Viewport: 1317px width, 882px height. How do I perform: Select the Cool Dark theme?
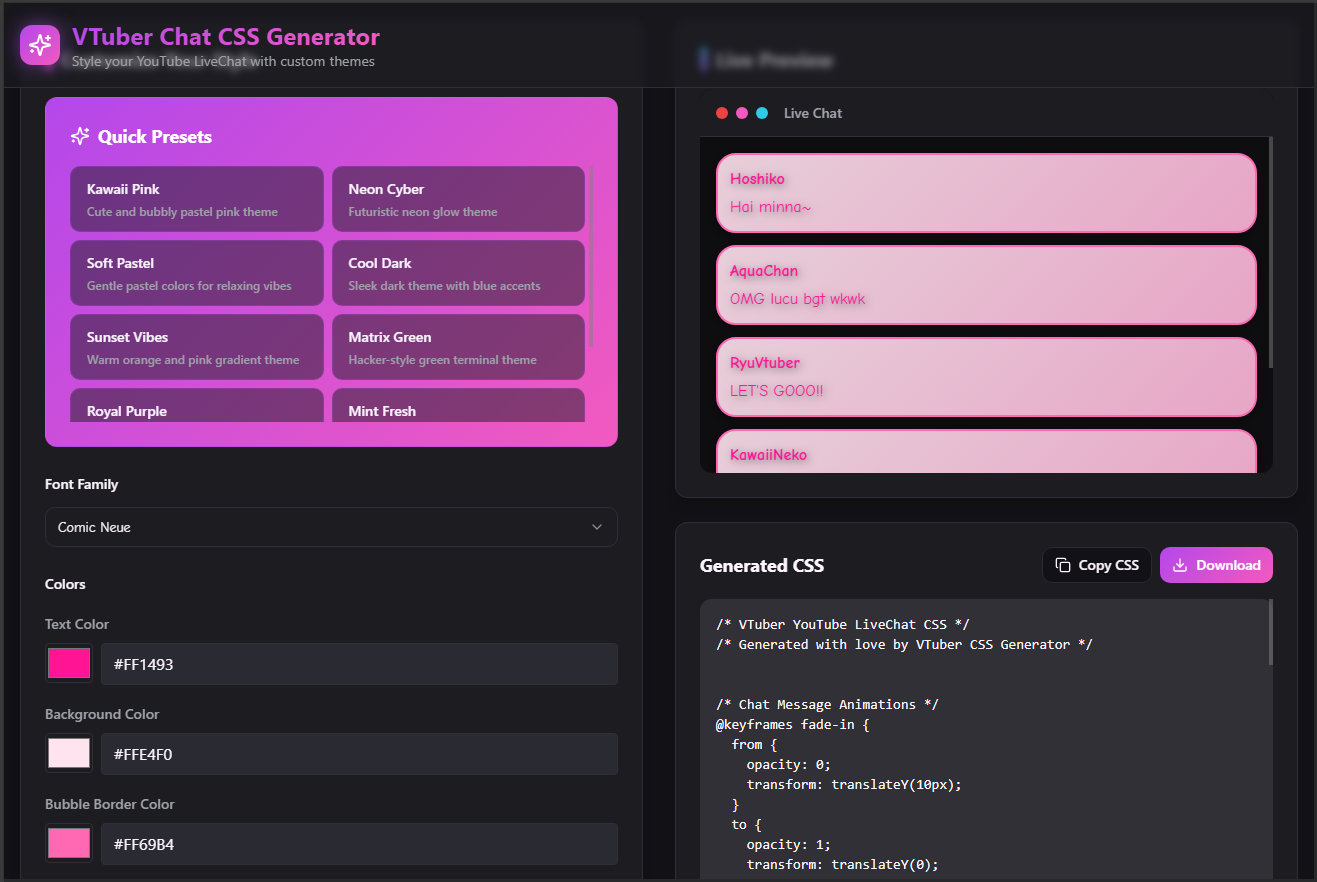(458, 272)
